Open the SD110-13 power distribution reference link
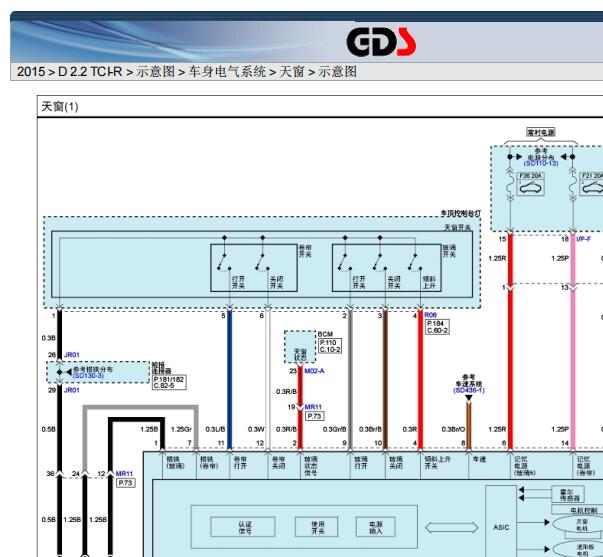603x557 pixels. [541, 163]
